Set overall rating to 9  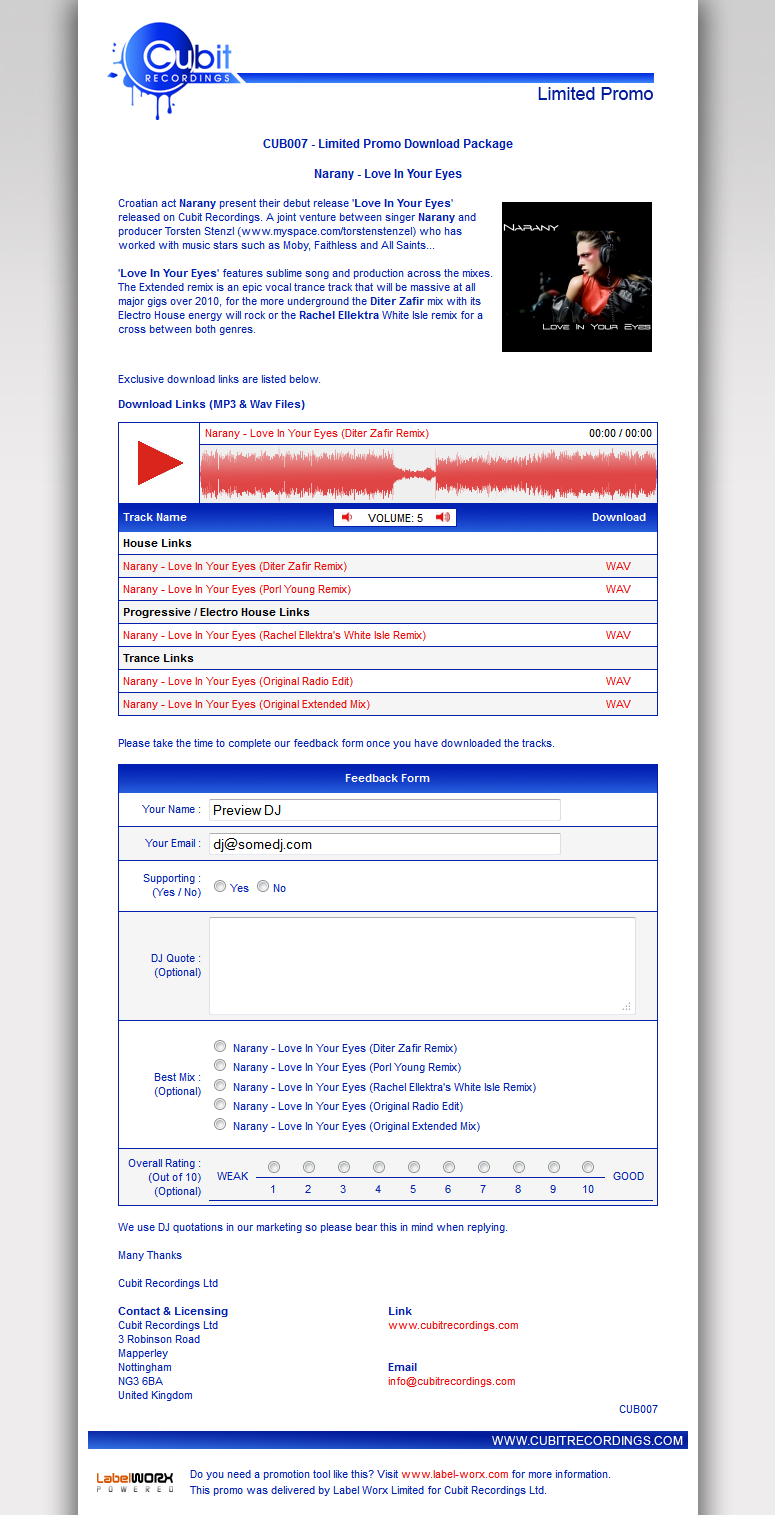(554, 1167)
